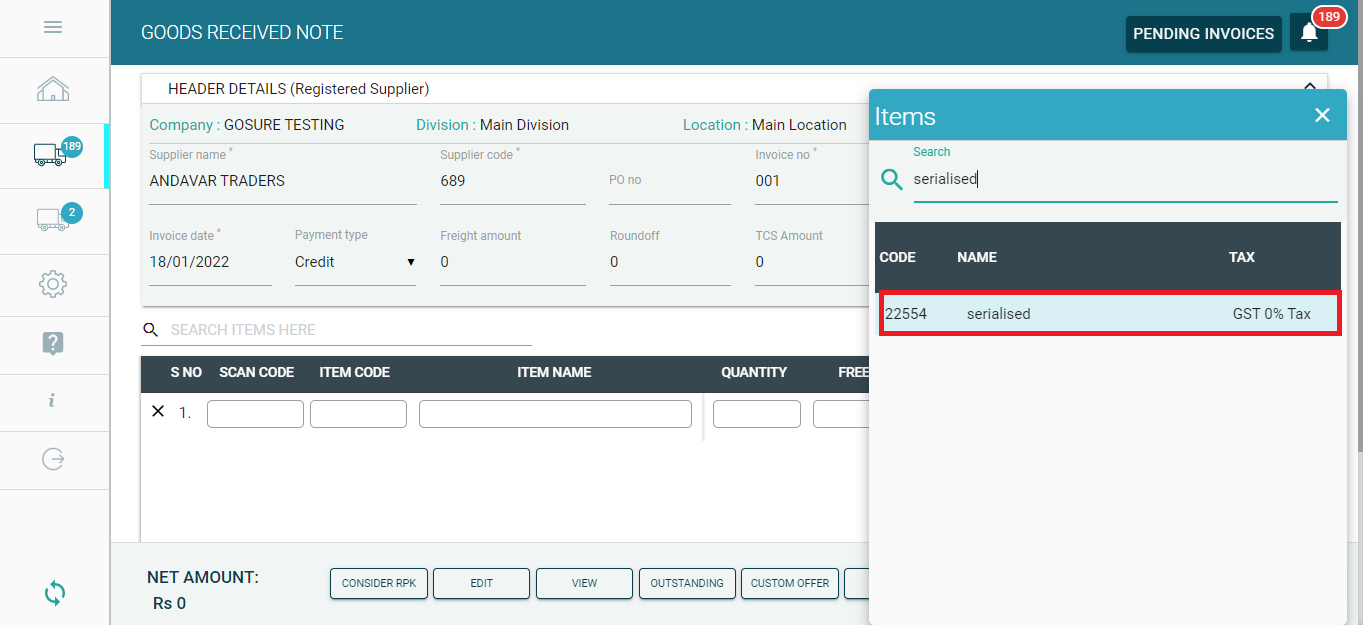Collapse the Header Details section
Viewport: 1363px width, 625px height.
pos(1309,88)
